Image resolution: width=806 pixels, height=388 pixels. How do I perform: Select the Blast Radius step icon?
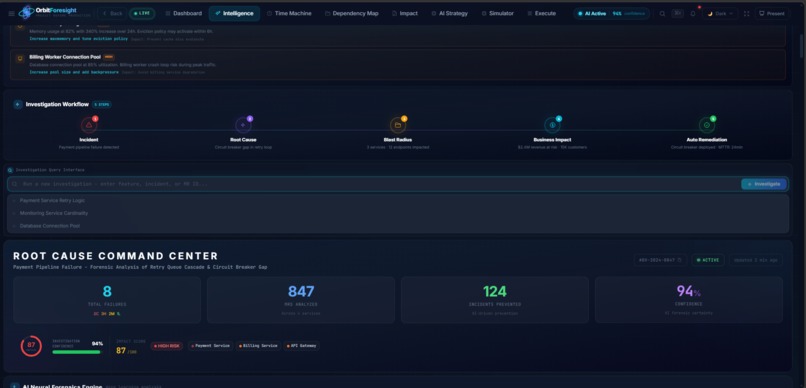click(x=398, y=125)
